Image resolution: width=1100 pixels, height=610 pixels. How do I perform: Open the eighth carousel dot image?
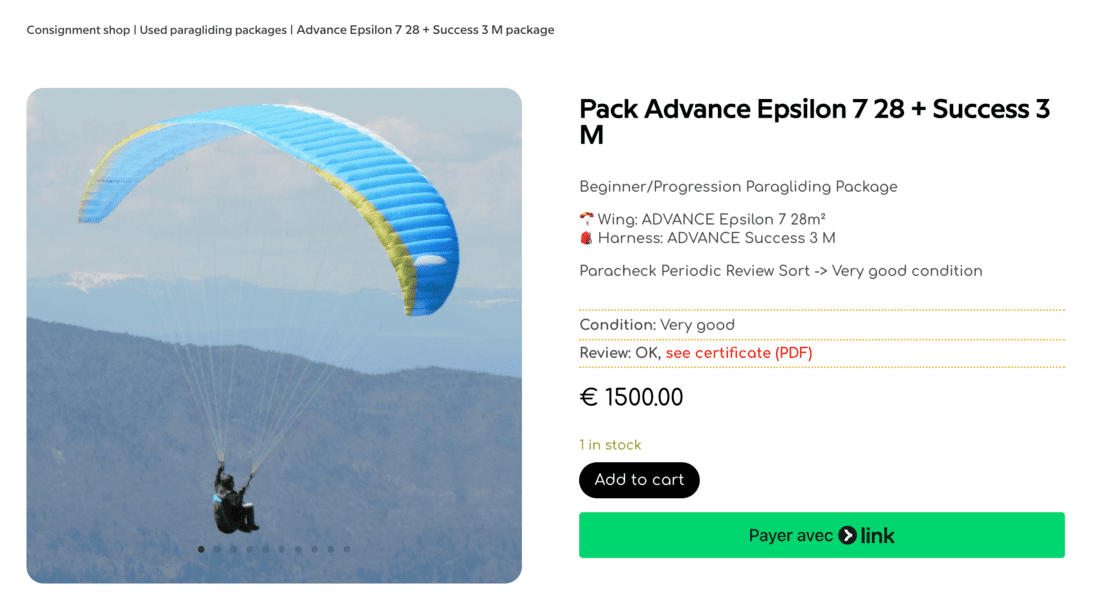(314, 549)
